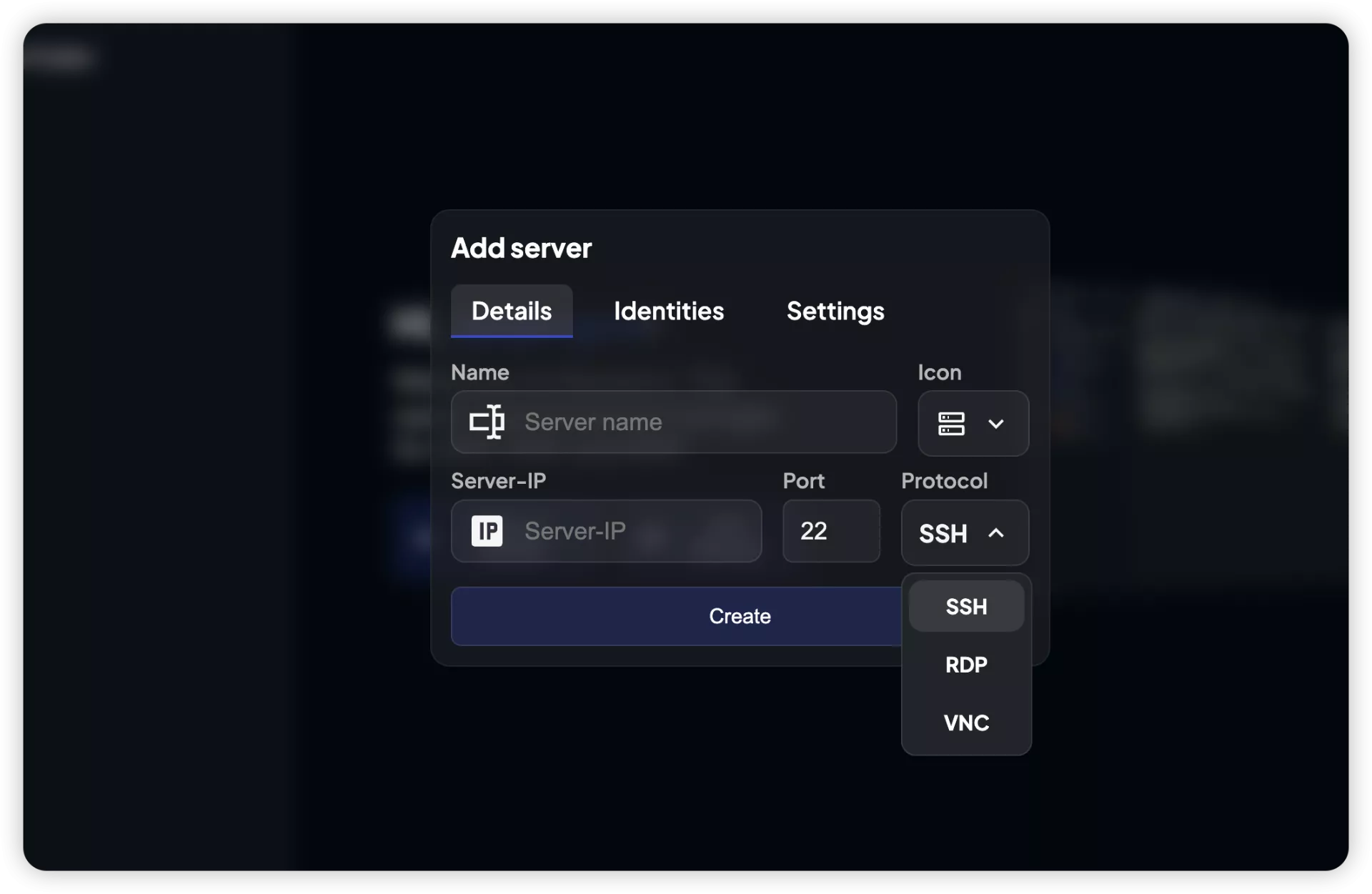Open the Settings tab

(x=835, y=311)
